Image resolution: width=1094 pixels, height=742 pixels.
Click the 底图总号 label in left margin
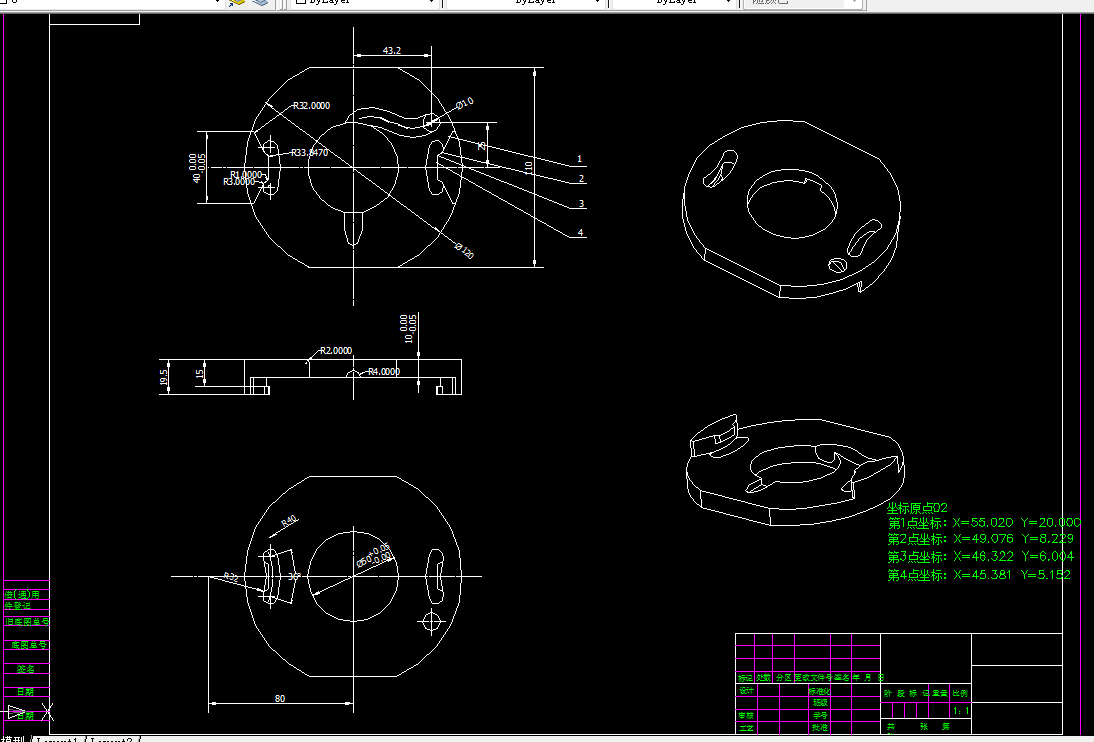pos(29,645)
